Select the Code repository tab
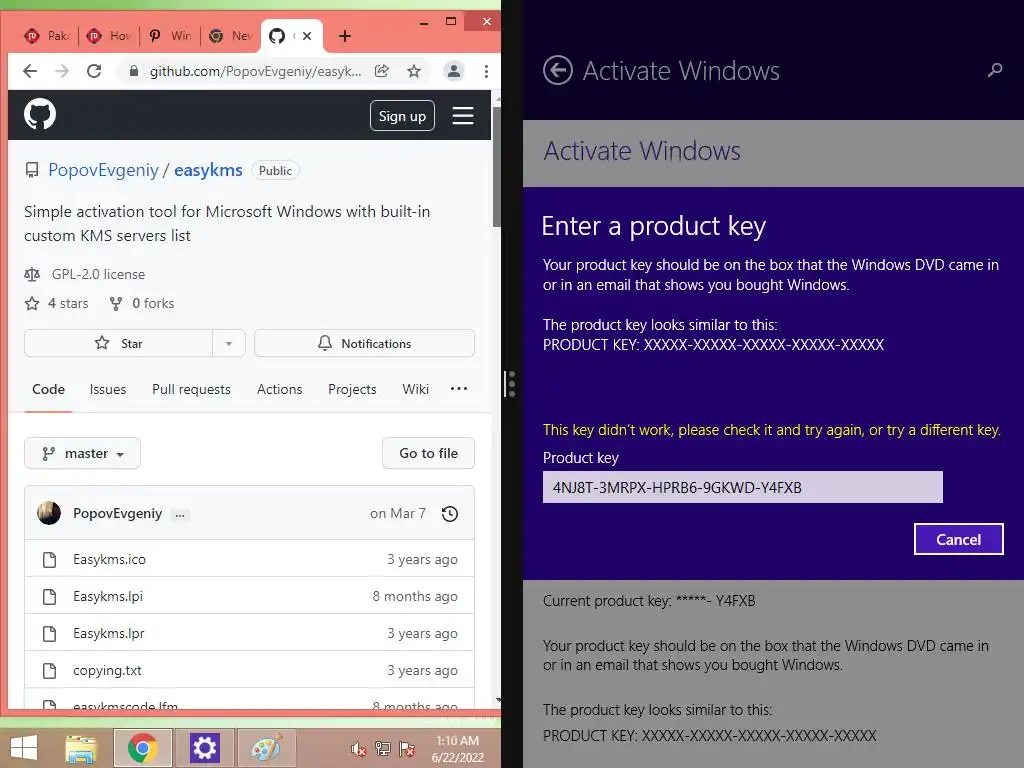This screenshot has width=1024, height=768. [48, 389]
